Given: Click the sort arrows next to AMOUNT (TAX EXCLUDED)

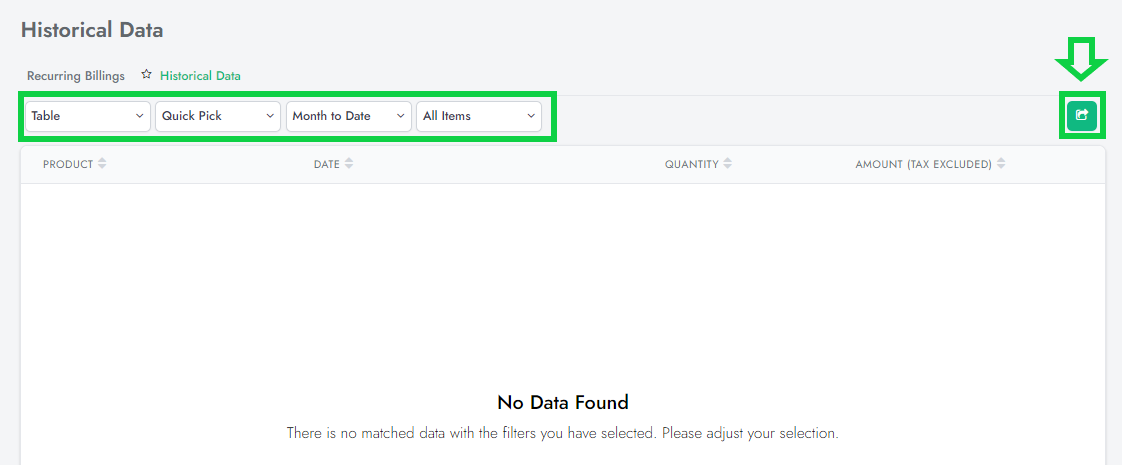Looking at the screenshot, I should tap(1001, 164).
